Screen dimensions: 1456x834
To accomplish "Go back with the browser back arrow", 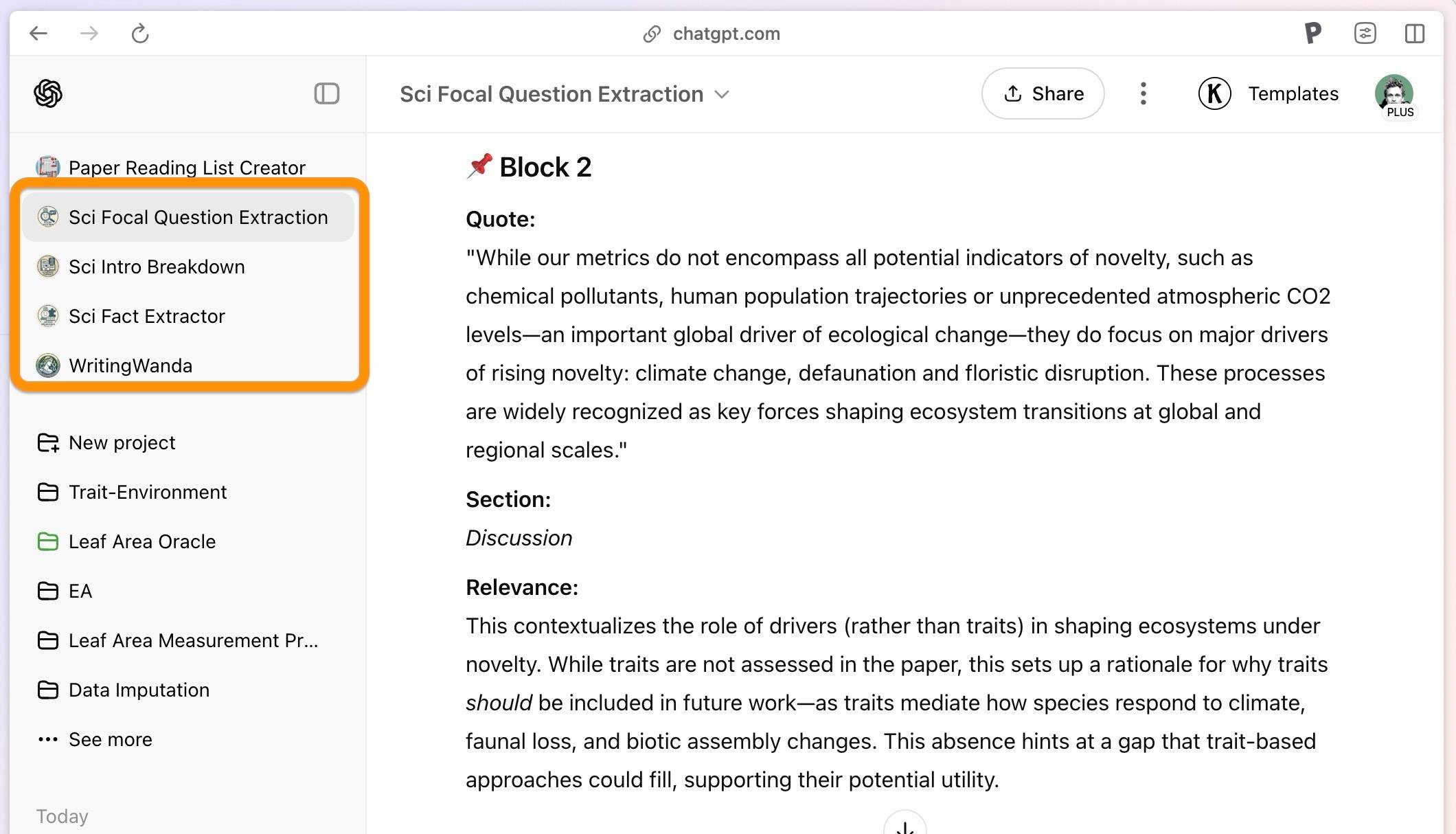I will 38,33.
